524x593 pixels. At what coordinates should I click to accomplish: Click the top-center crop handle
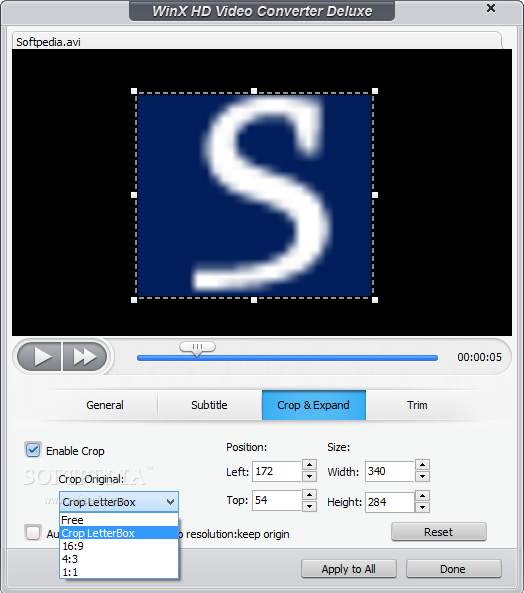point(254,91)
